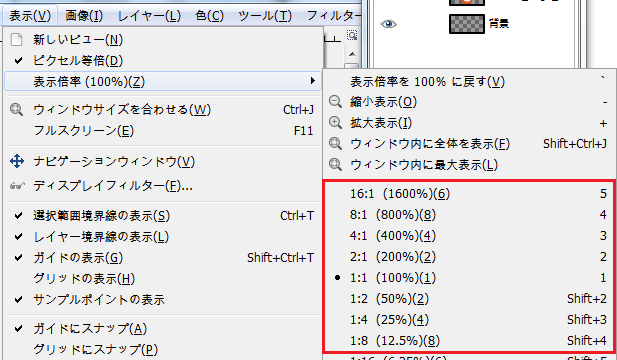Click scrollbar up arrow in canvas
This screenshot has width=617, height=360.
click(x=352, y=54)
